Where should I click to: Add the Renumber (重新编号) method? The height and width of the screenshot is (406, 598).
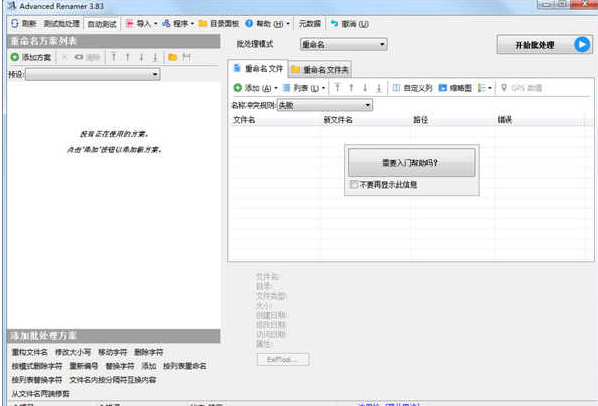pyautogui.click(x=84, y=366)
